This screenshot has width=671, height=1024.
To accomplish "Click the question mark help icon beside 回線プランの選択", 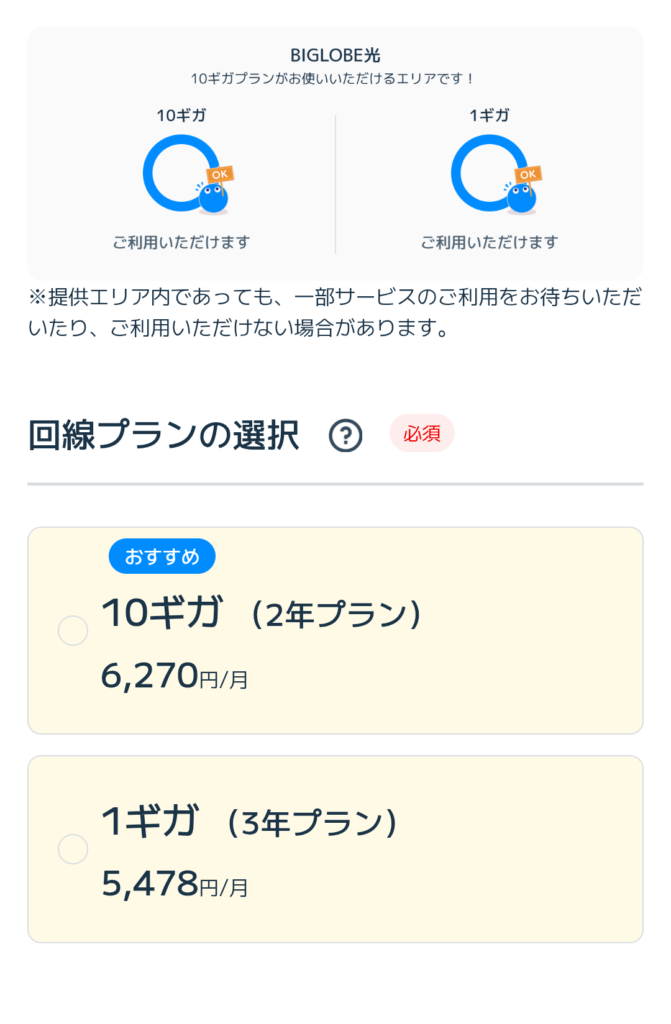I will coord(345,435).
